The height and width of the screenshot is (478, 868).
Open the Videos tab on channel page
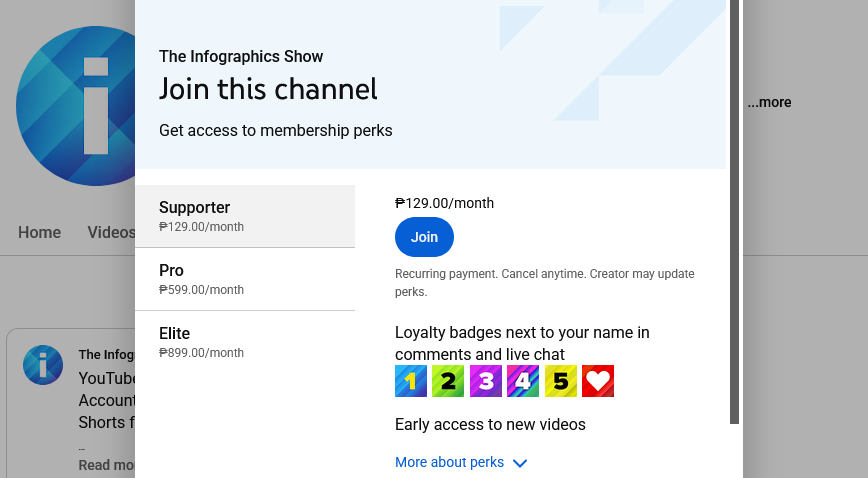[x=111, y=232]
